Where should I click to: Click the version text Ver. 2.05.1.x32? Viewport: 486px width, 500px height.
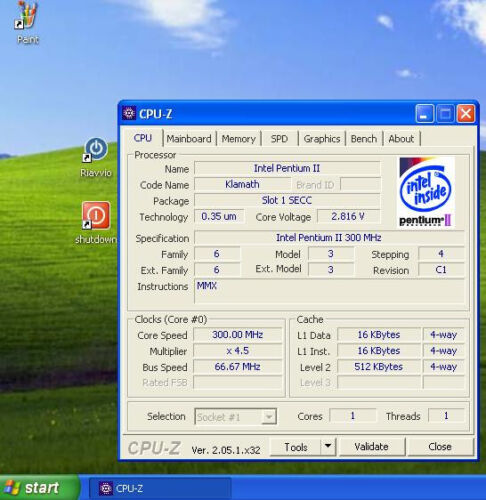pos(226,450)
